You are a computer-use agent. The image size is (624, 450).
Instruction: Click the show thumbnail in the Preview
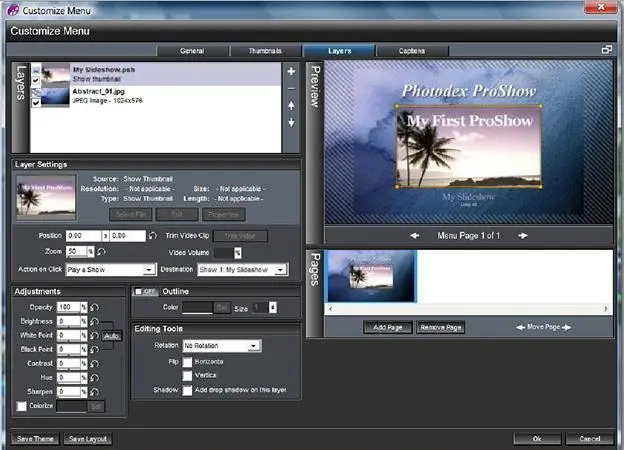[469, 146]
